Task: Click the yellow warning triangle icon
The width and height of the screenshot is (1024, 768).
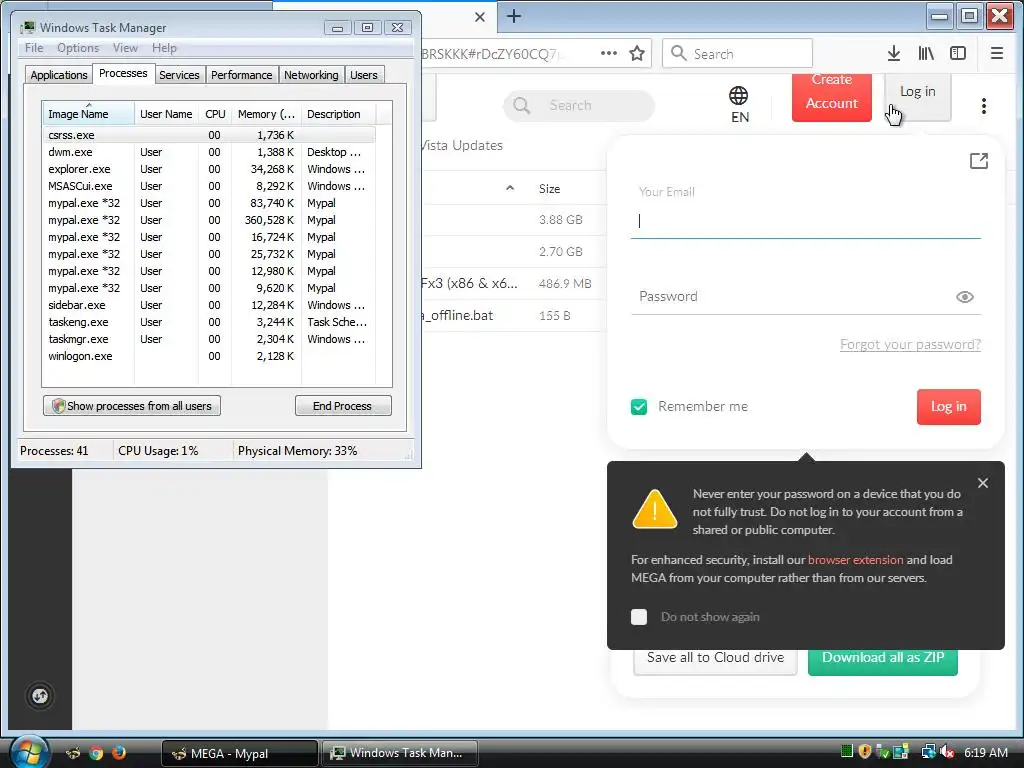Action: click(x=654, y=509)
